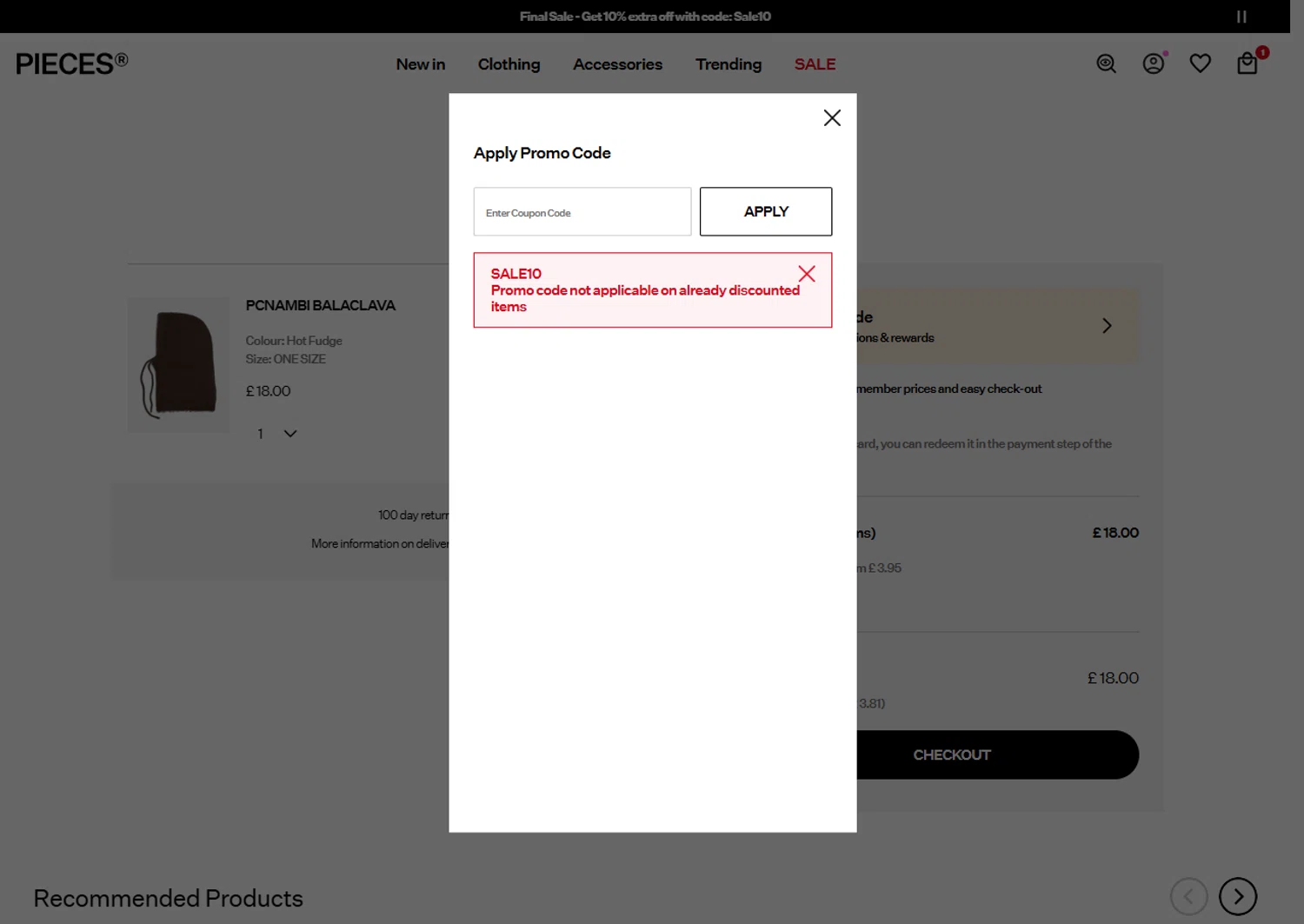Image resolution: width=1304 pixels, height=924 pixels.
Task: Click the CHECKOUT button
Action: (997, 754)
